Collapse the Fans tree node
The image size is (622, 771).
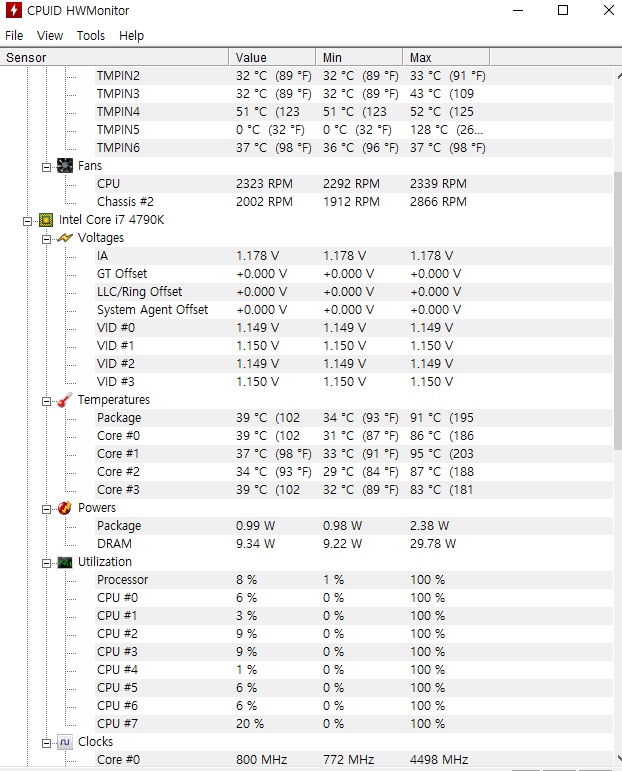(x=46, y=167)
